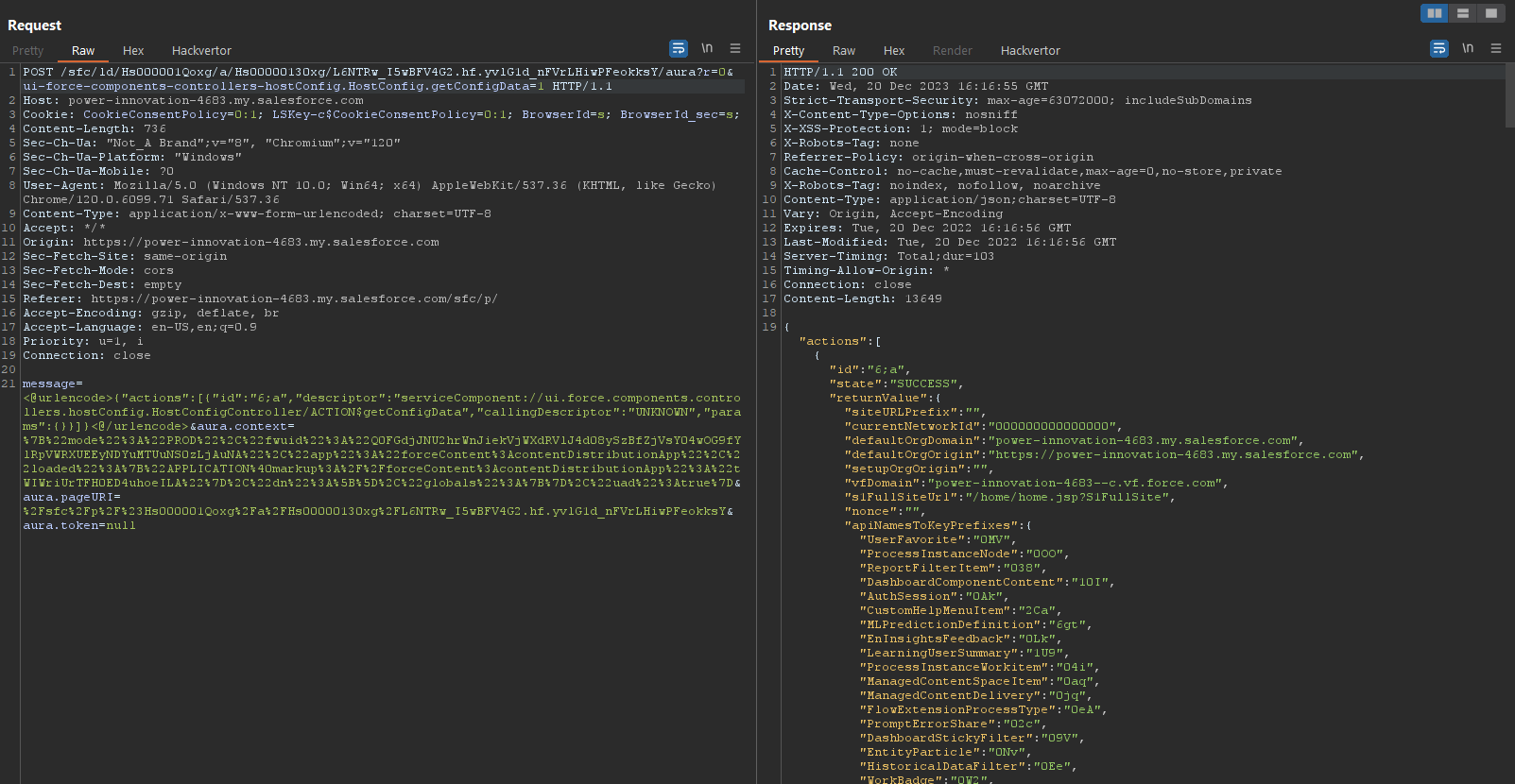Select side-by-side layout icon
The width and height of the screenshot is (1515, 784).
click(1435, 13)
